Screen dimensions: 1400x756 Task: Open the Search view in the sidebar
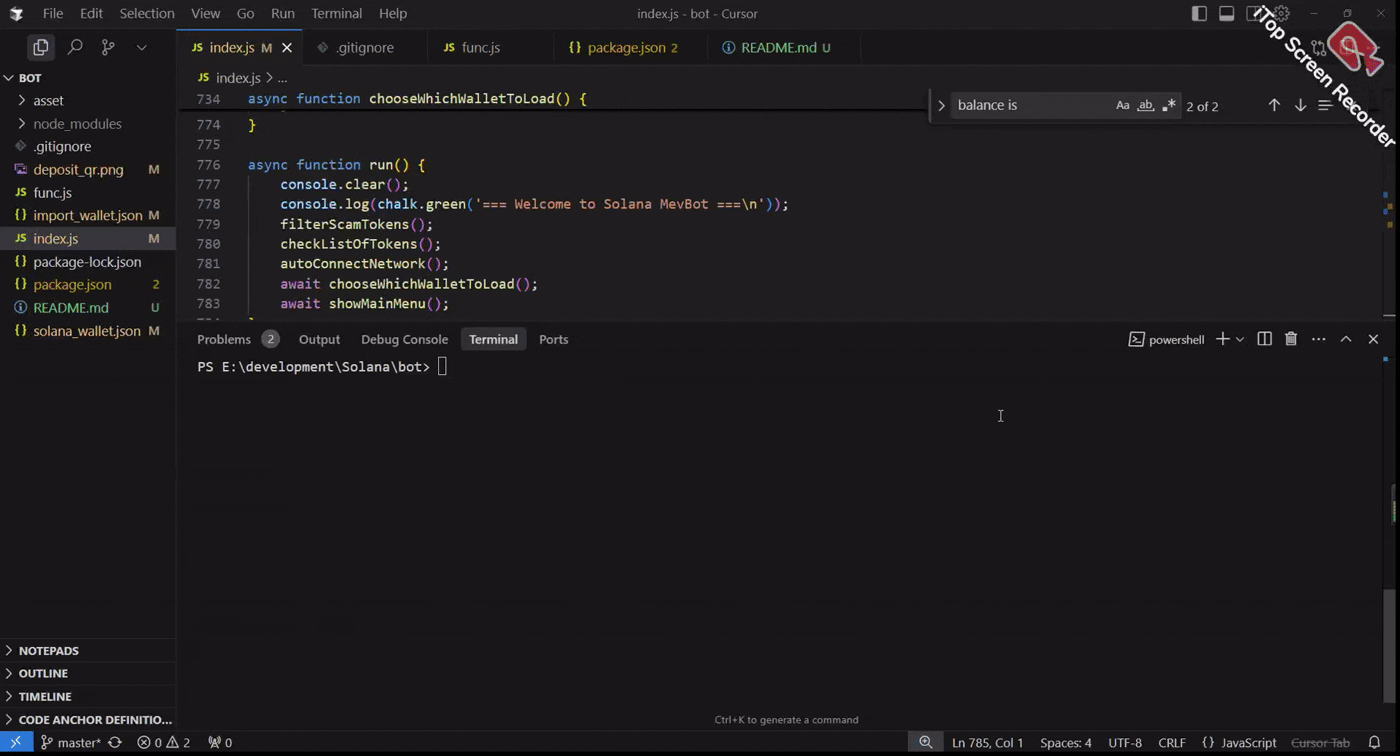[75, 47]
